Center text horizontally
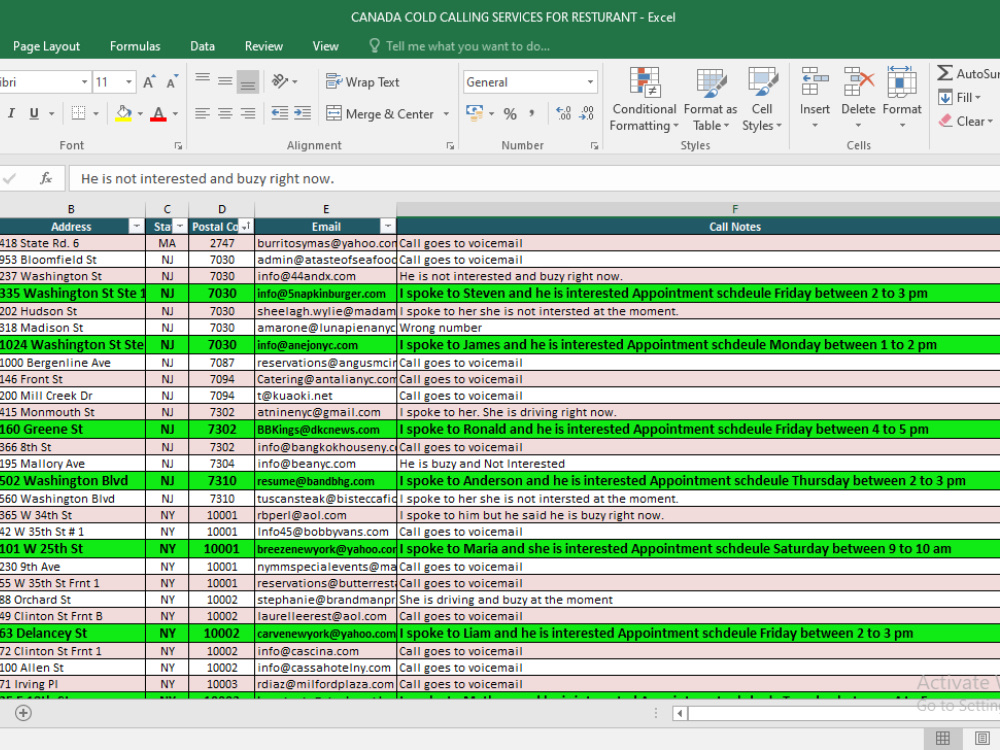Viewport: 1000px width, 750px height. coord(225,114)
